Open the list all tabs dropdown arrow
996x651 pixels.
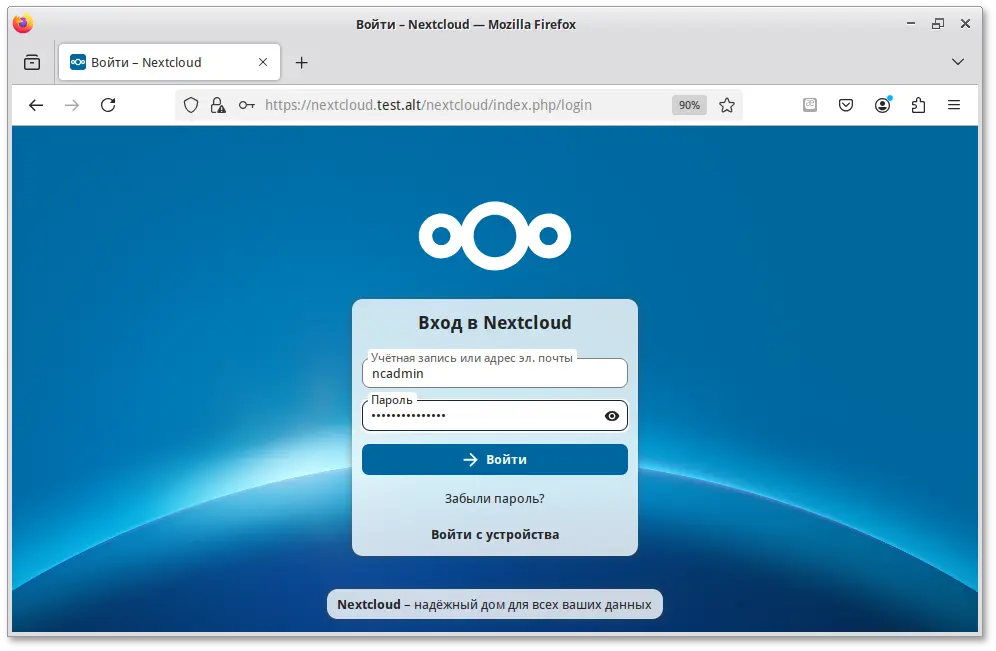[x=958, y=61]
